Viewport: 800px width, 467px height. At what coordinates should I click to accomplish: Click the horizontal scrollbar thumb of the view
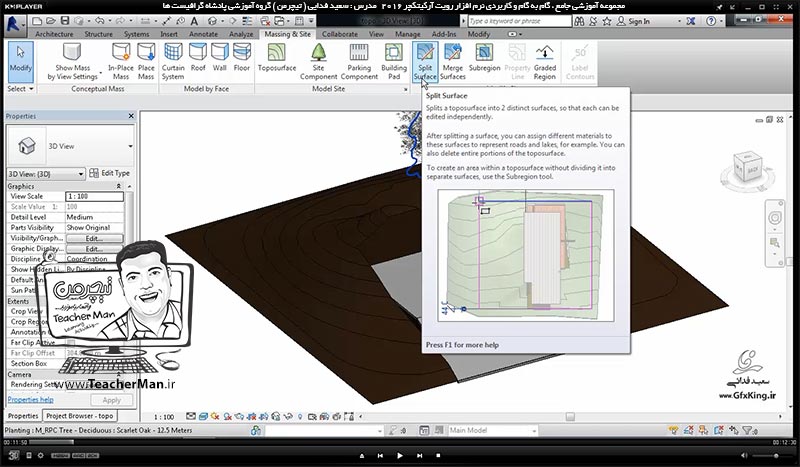coord(570,417)
